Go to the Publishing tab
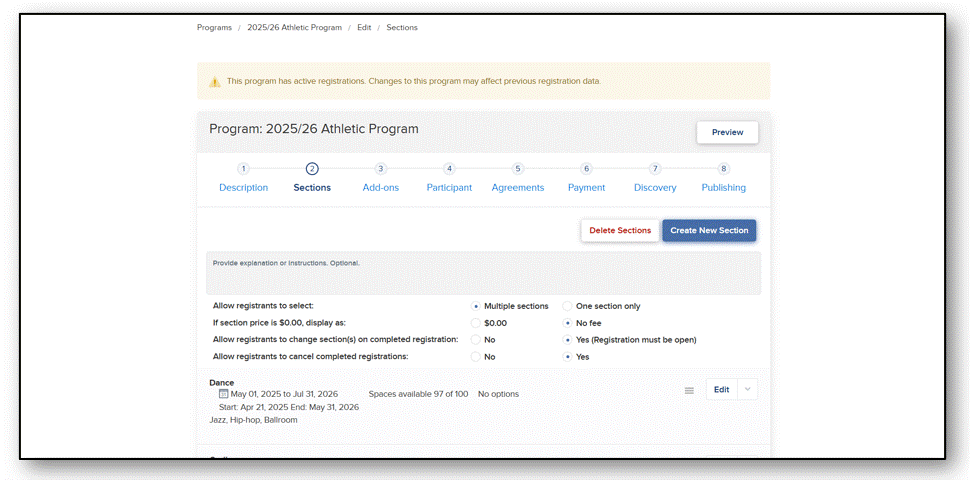Screen dimensions: 970x480 point(723,187)
